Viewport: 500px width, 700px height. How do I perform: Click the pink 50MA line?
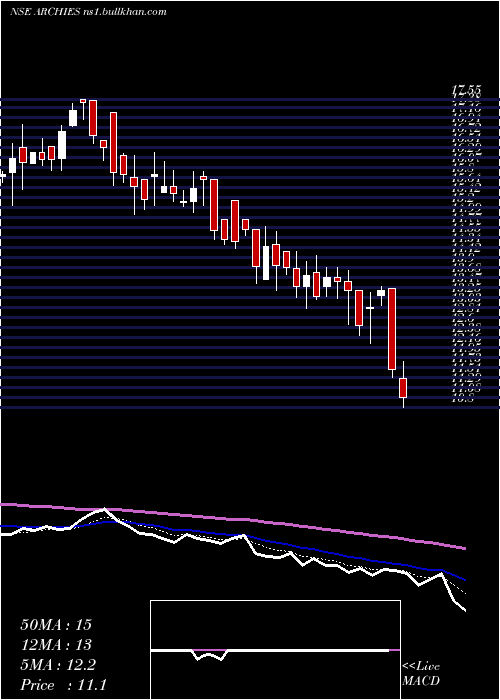(x=232, y=519)
